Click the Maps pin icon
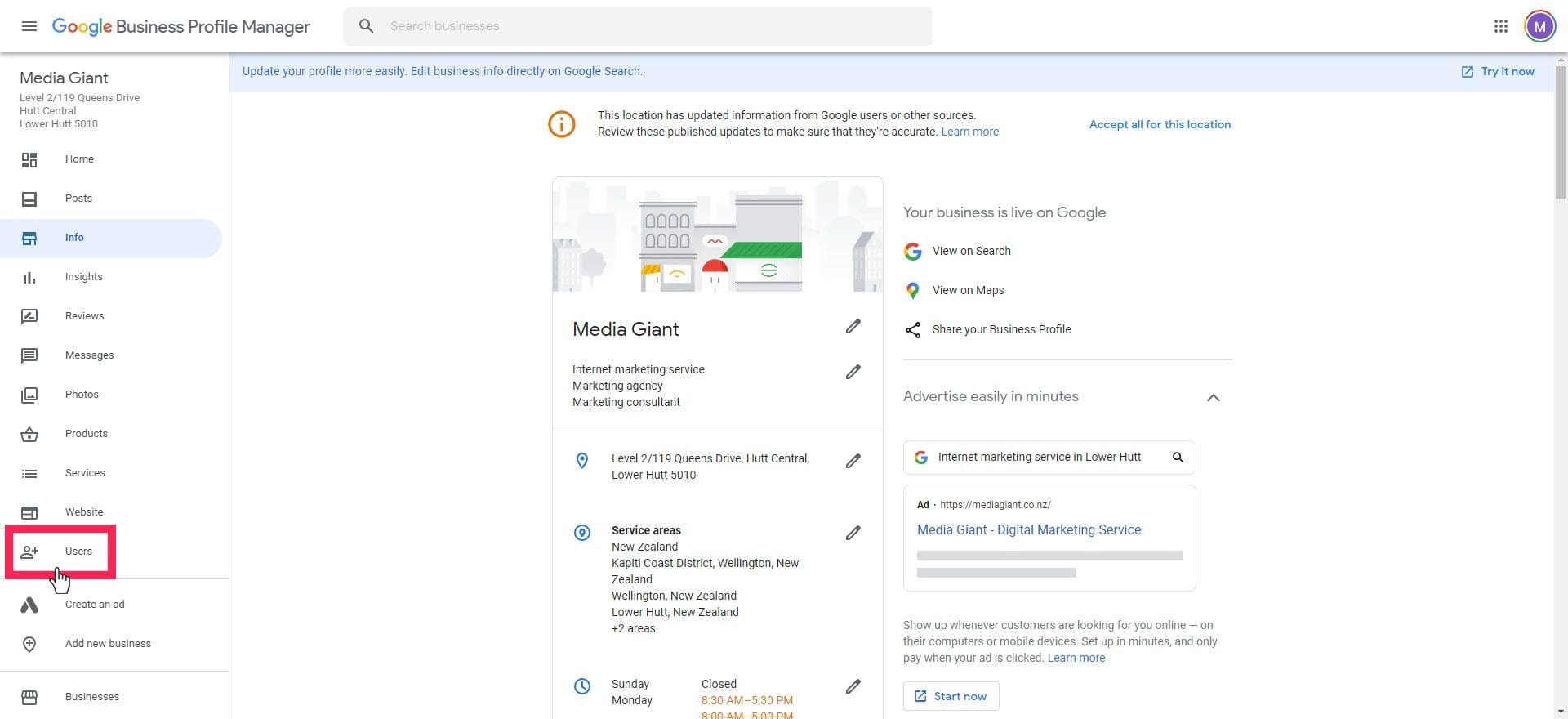This screenshot has width=1568, height=719. coord(913,291)
